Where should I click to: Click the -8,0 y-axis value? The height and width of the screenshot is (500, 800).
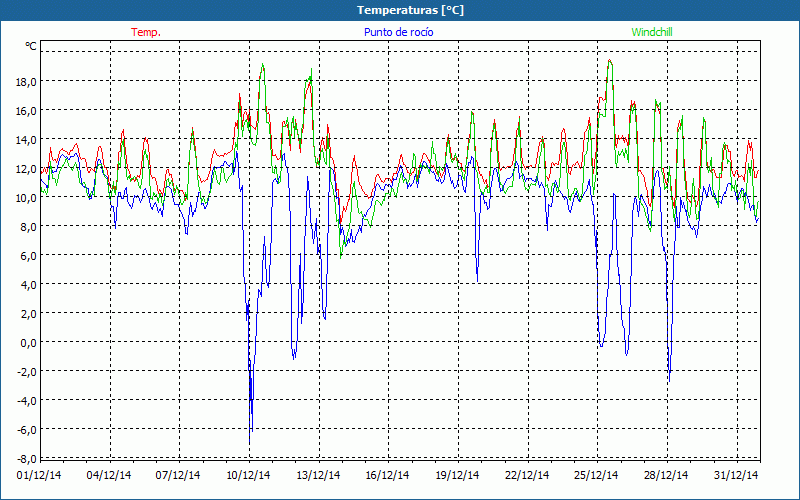coord(27,458)
